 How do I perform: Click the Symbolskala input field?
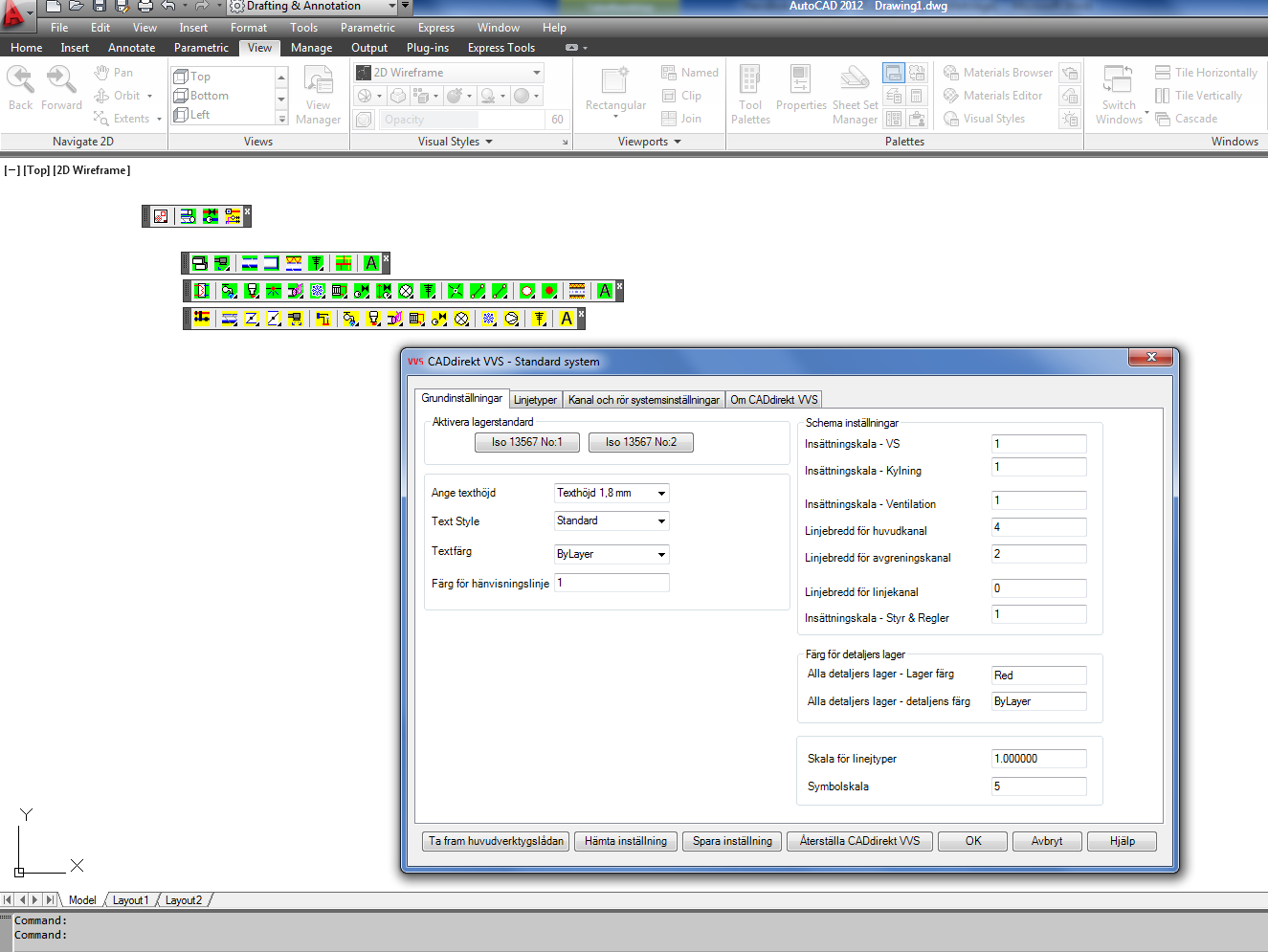pos(1039,786)
